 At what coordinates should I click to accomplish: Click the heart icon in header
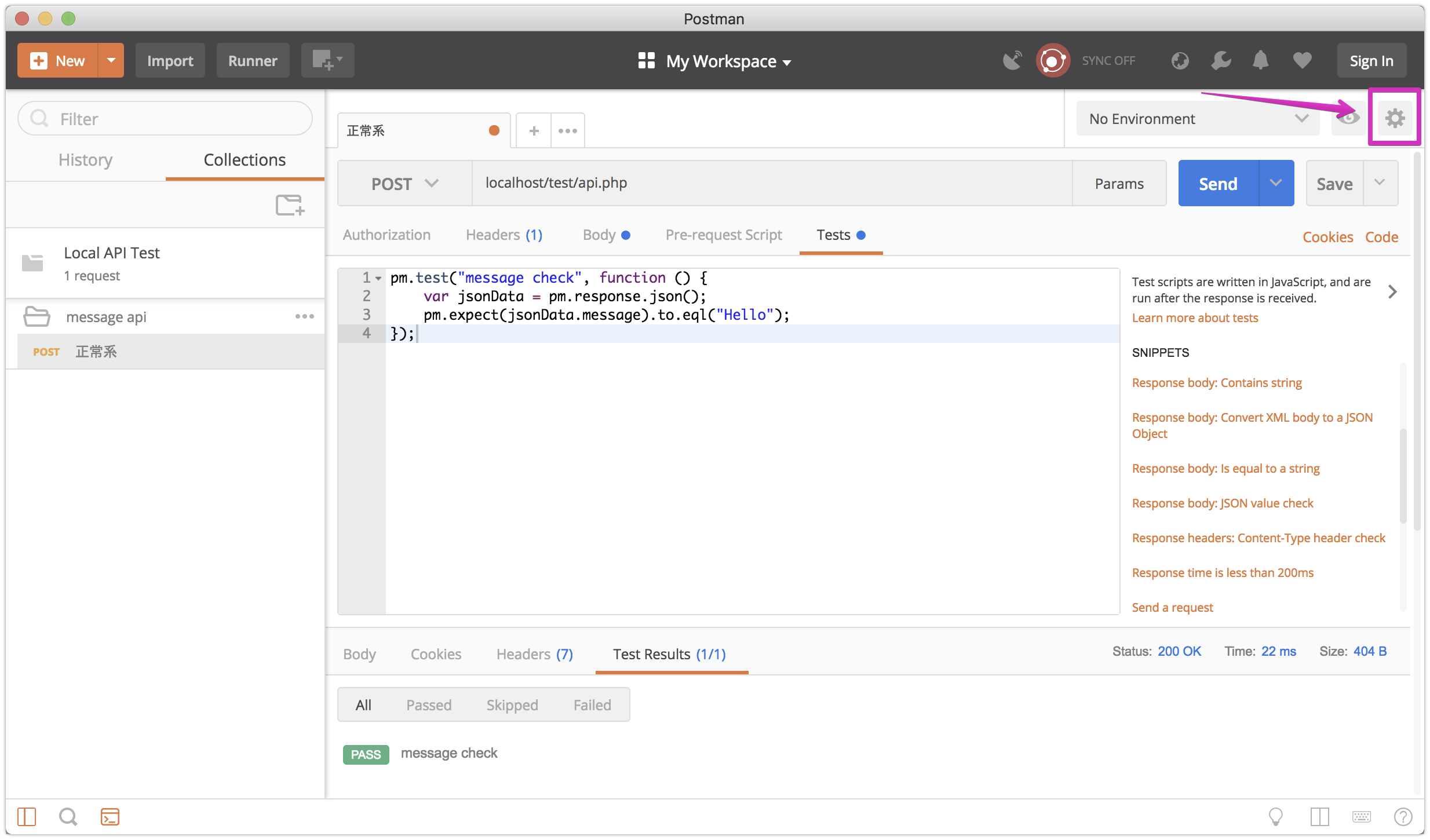pos(1302,60)
